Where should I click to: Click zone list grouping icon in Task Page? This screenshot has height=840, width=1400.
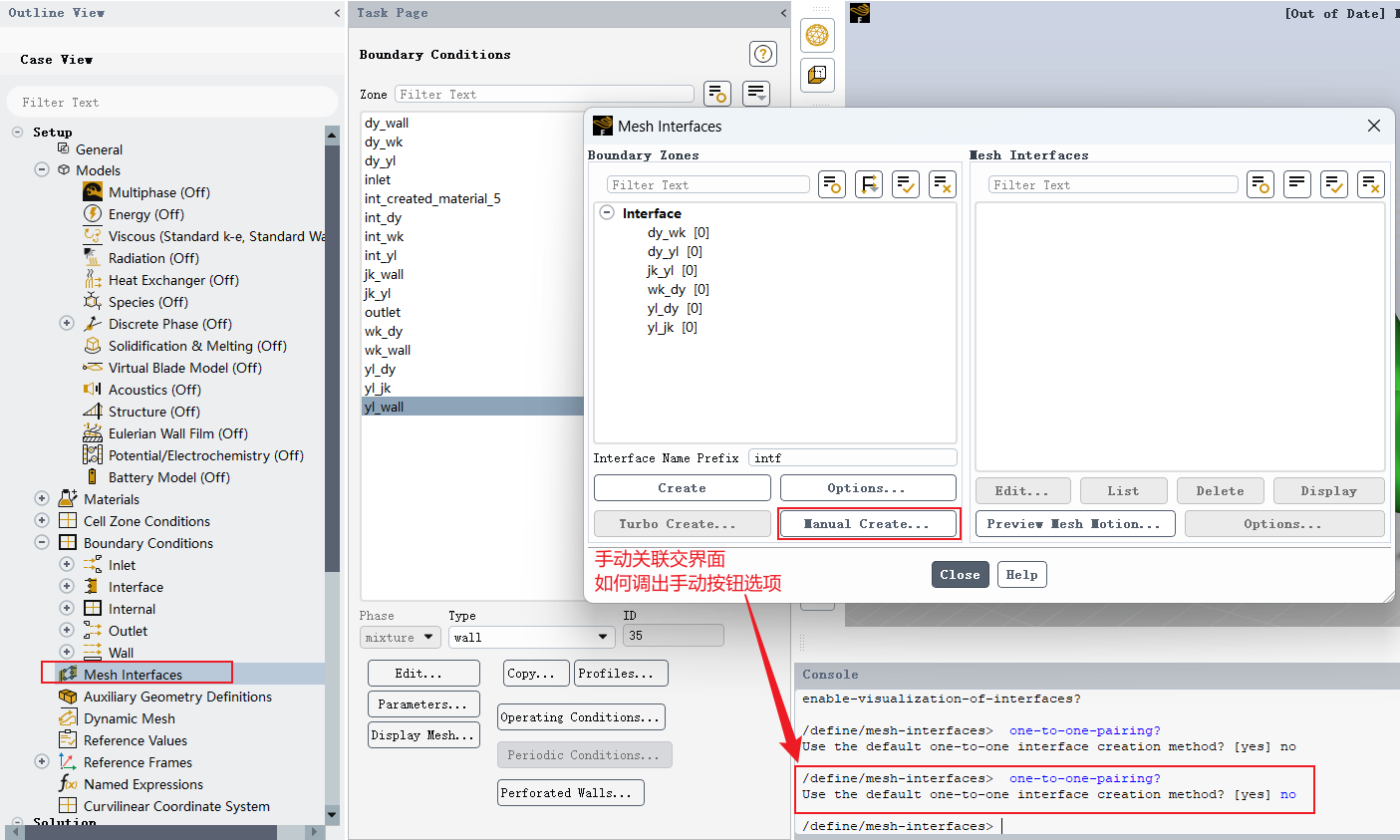tap(756, 94)
